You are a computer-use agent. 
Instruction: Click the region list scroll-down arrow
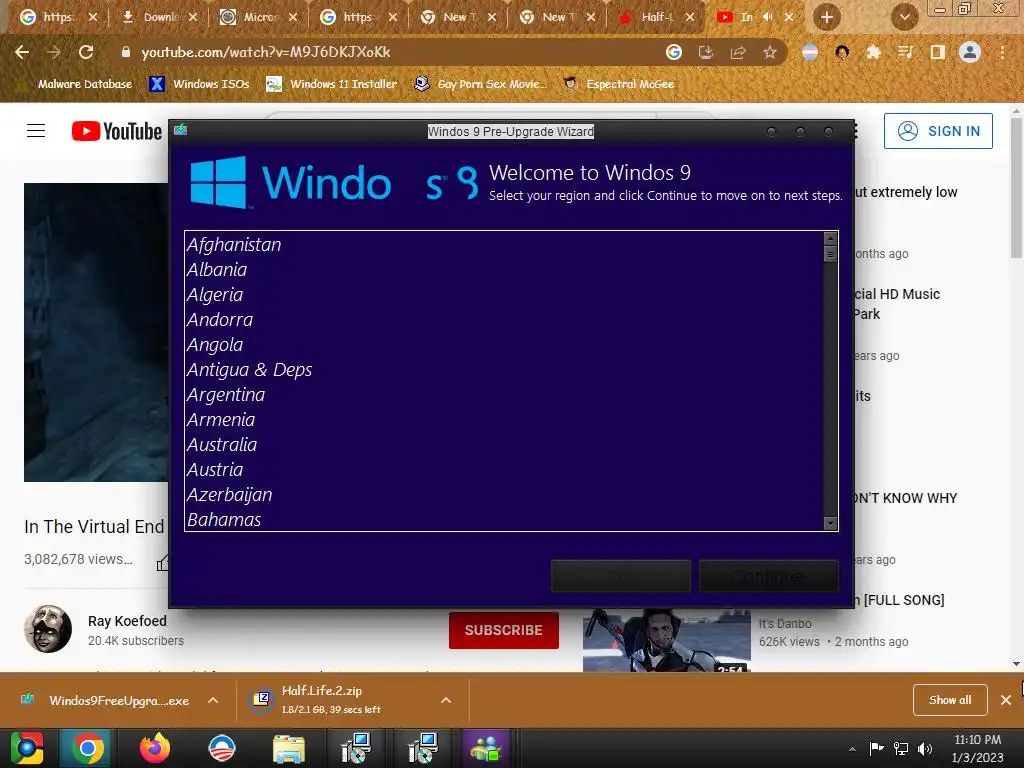(831, 523)
